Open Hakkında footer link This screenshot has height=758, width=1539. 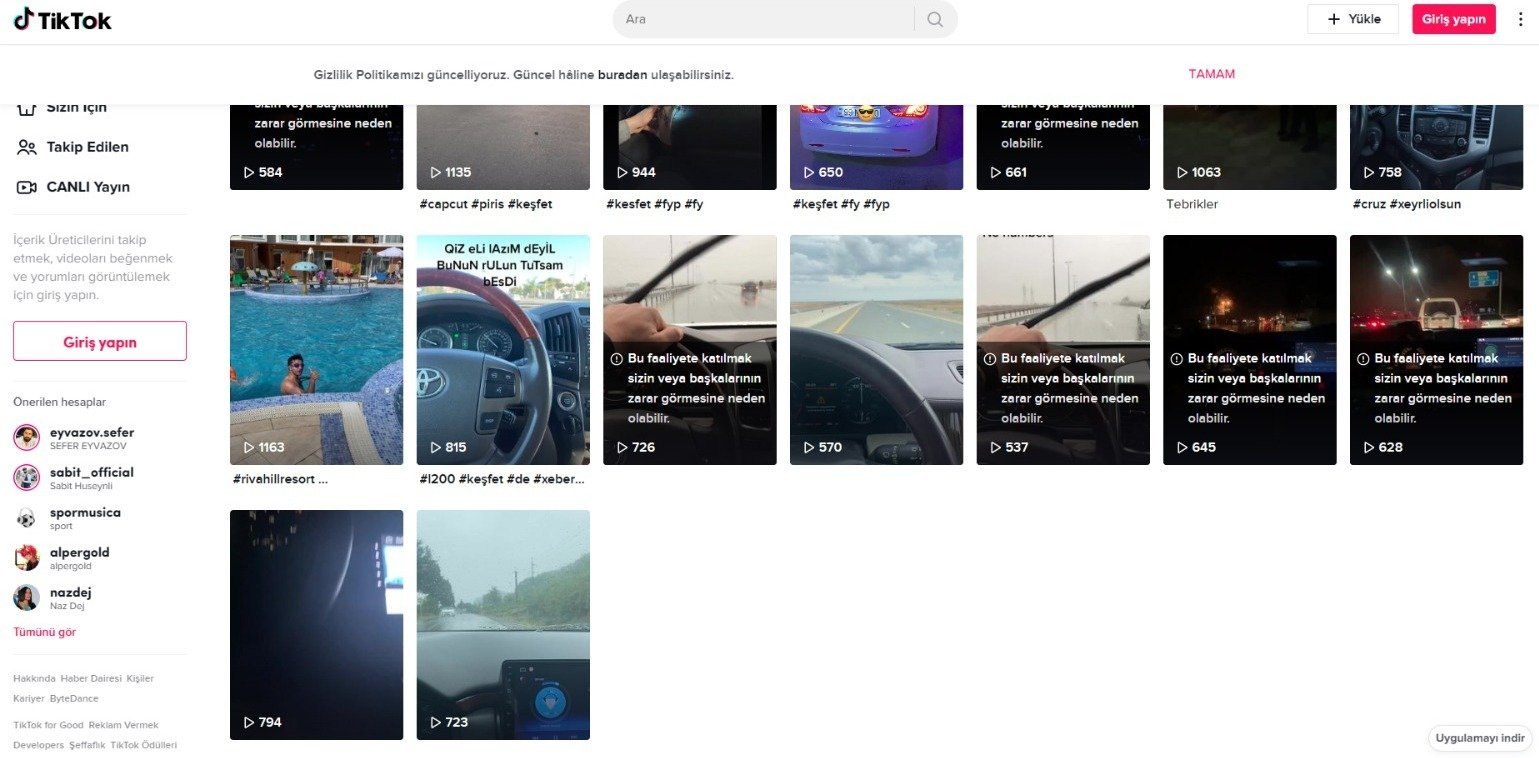34,678
